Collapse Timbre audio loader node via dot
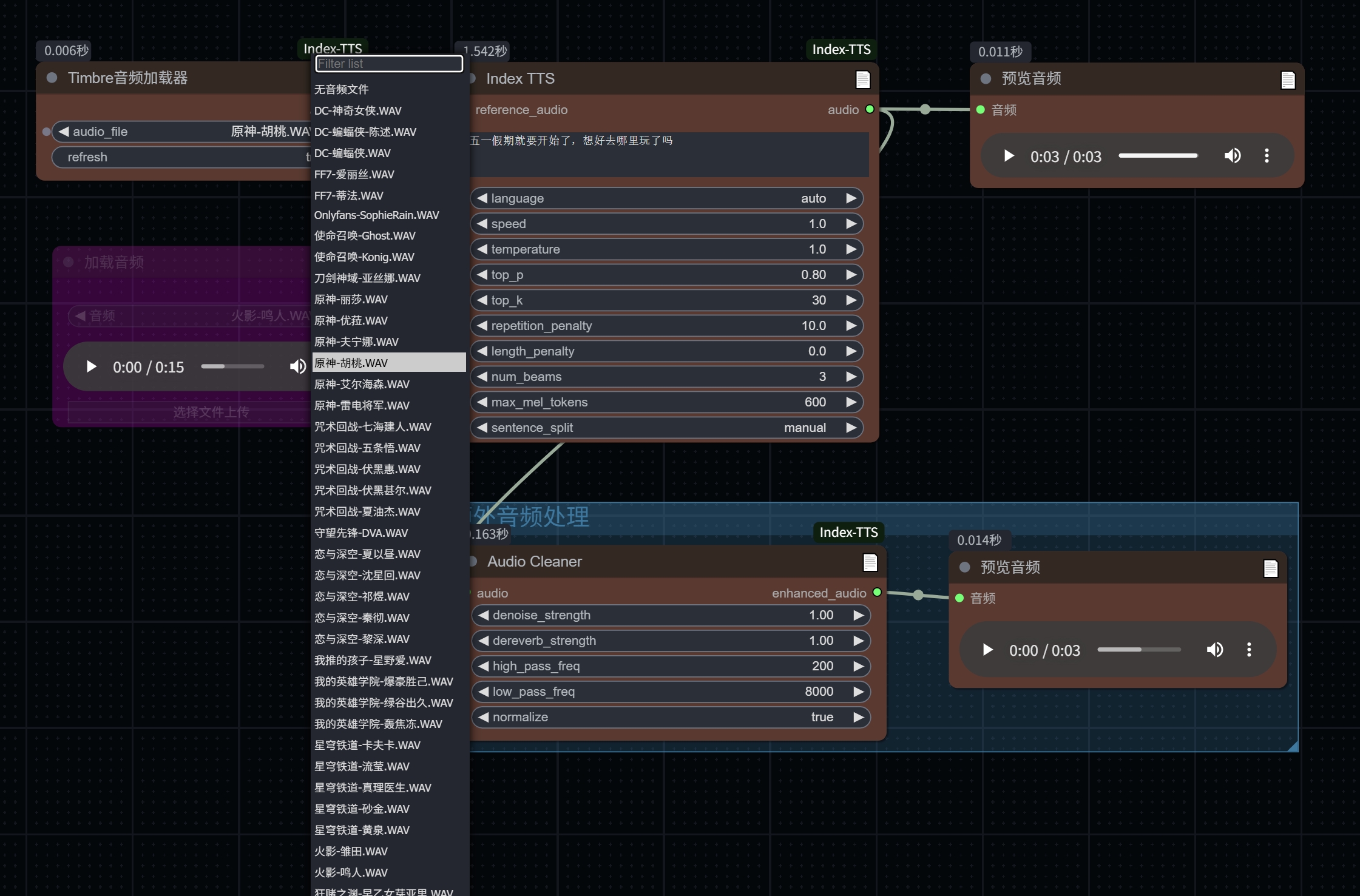Screen dimensions: 1360x896 [52, 78]
